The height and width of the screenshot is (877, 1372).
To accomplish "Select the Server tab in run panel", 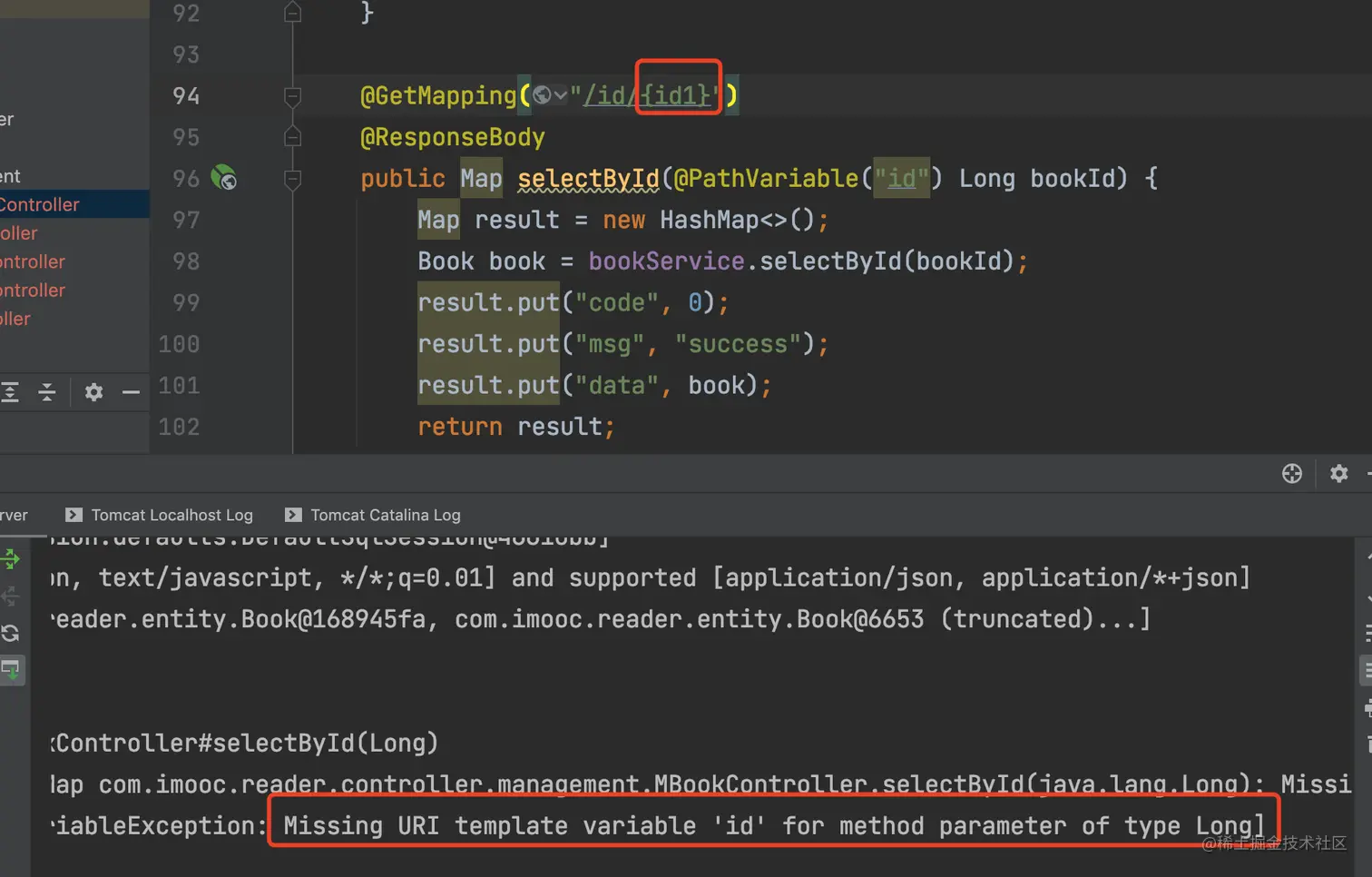I will [14, 515].
